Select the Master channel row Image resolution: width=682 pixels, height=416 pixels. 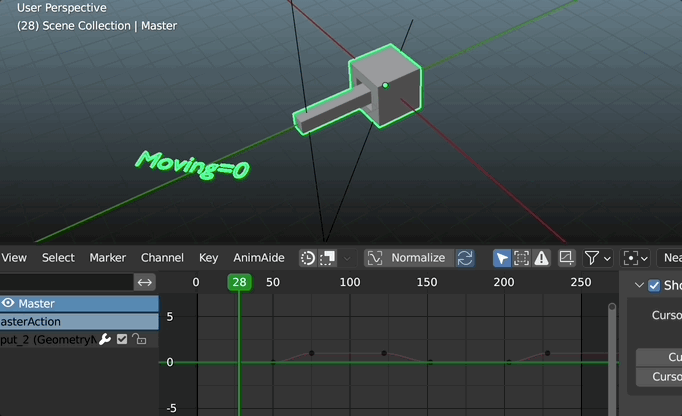pyautogui.click(x=79, y=303)
